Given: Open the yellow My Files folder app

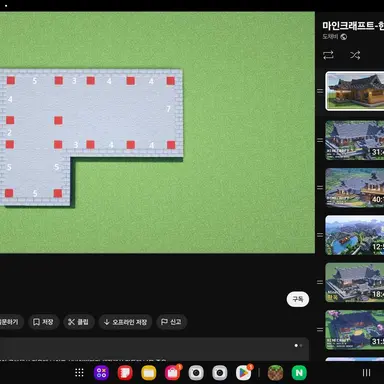Looking at the screenshot, I should tap(149, 373).
